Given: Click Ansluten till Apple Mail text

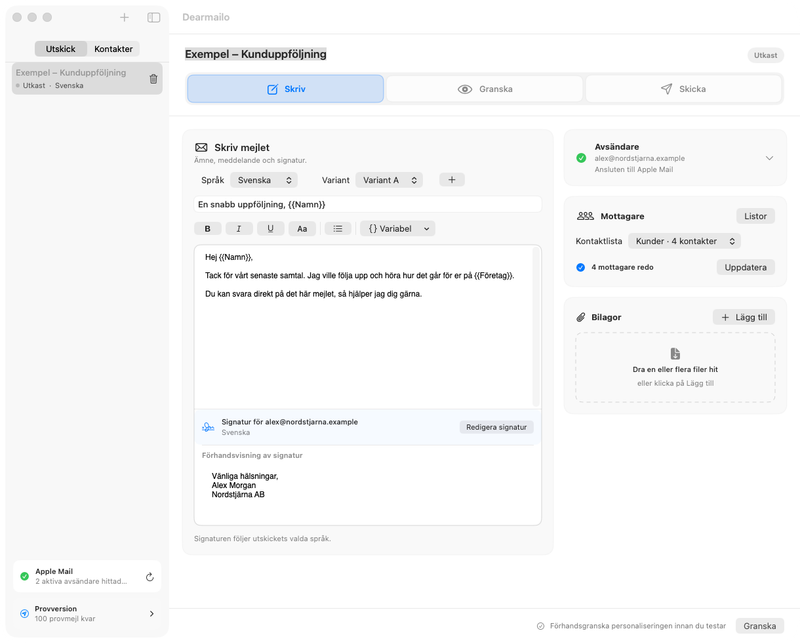Looking at the screenshot, I should pos(634,169).
